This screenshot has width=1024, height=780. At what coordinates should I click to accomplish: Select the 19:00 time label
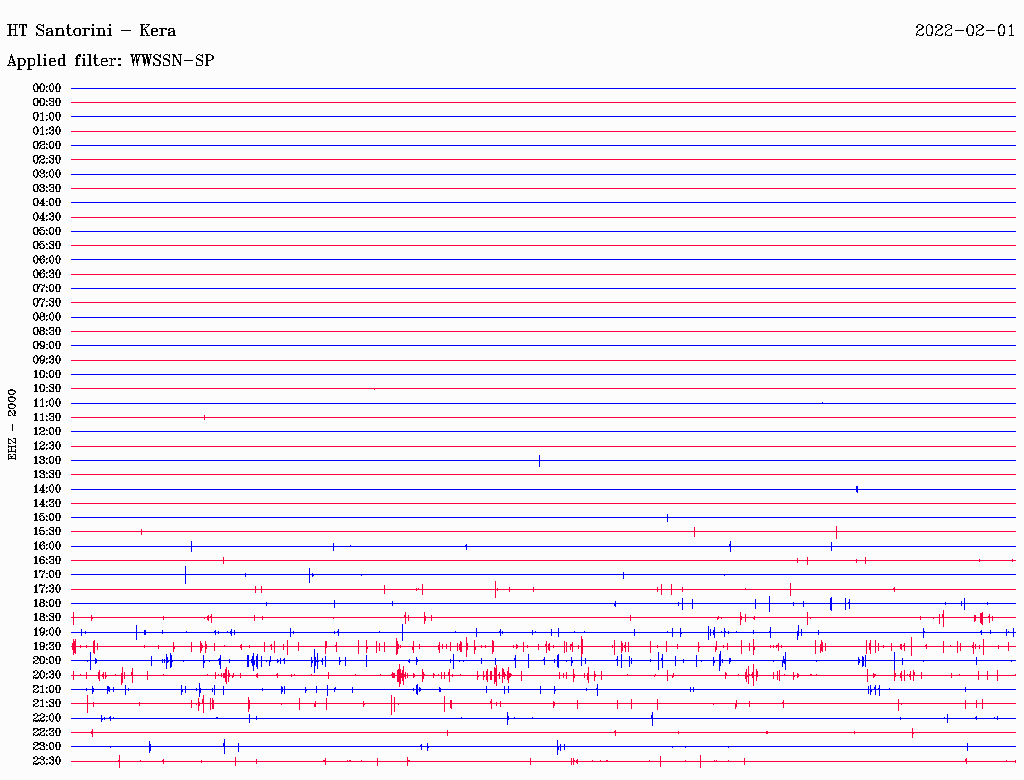click(47, 632)
